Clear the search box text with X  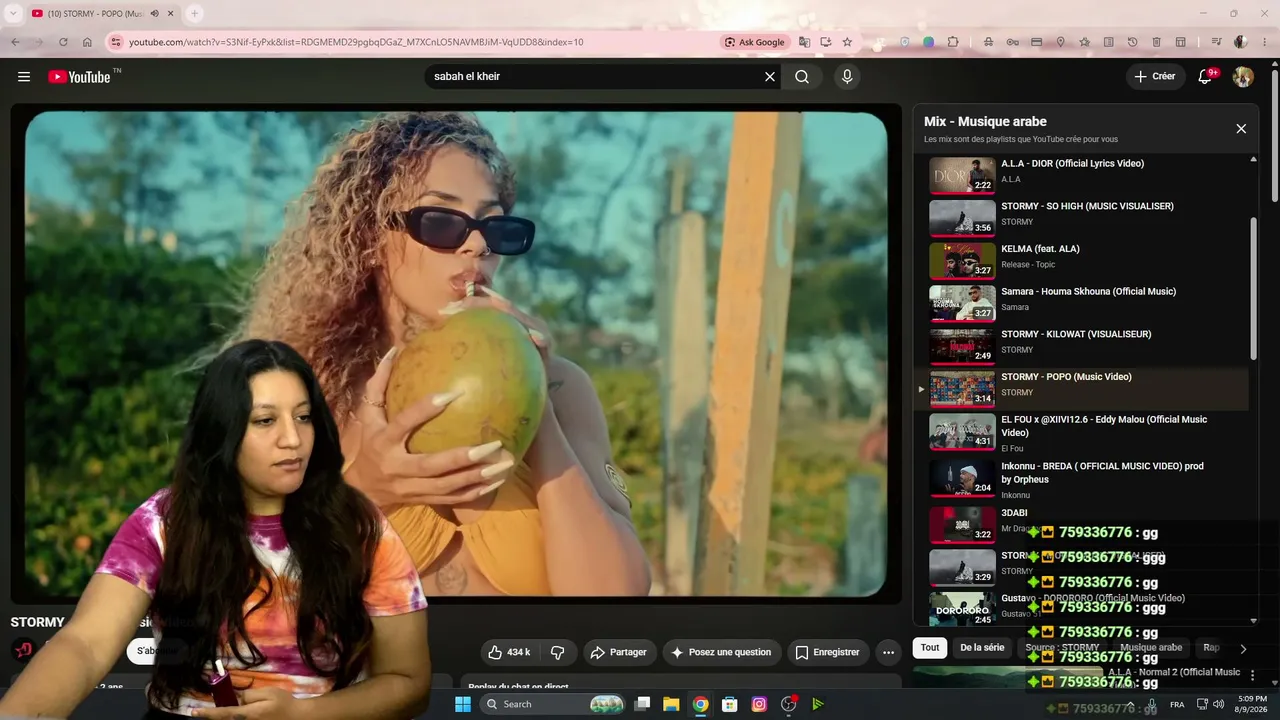770,77
